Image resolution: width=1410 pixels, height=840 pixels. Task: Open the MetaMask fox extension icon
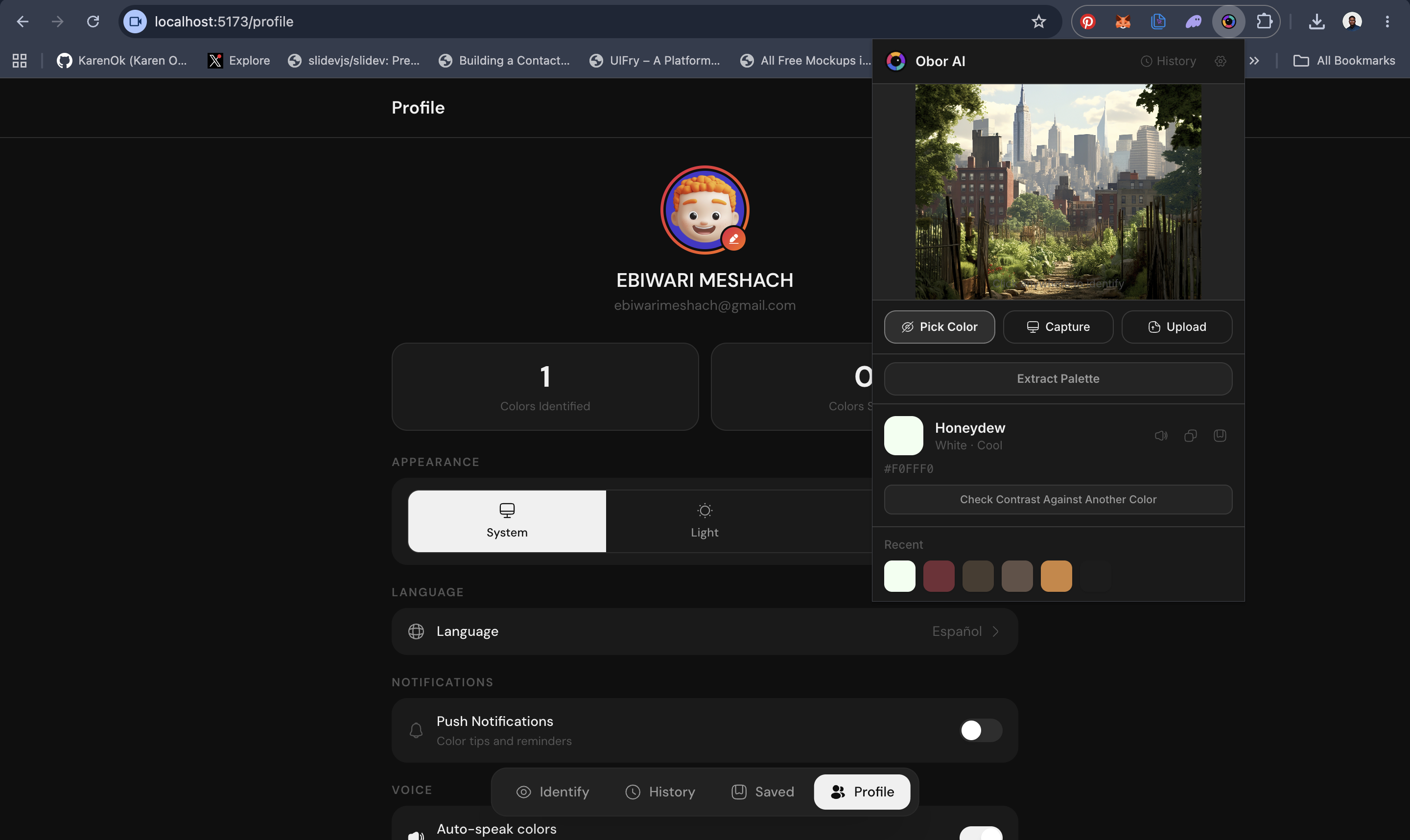pyautogui.click(x=1123, y=22)
